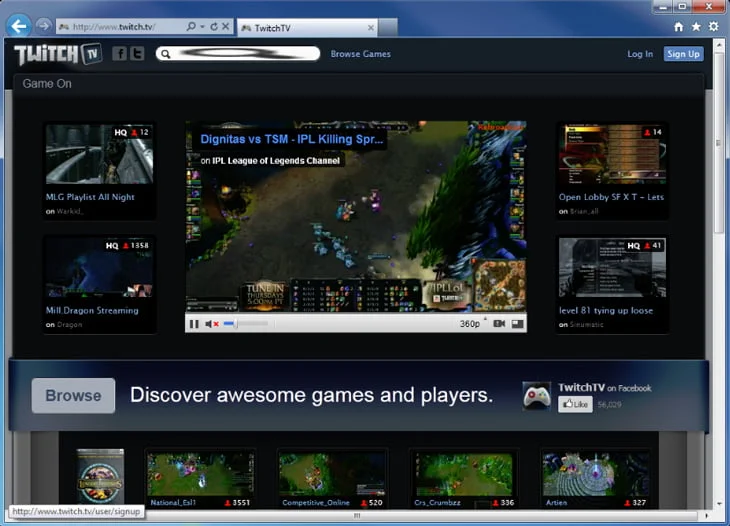Click the horizontal scrollbar right arrow
Image resolution: width=730 pixels, height=526 pixels.
click(706, 515)
